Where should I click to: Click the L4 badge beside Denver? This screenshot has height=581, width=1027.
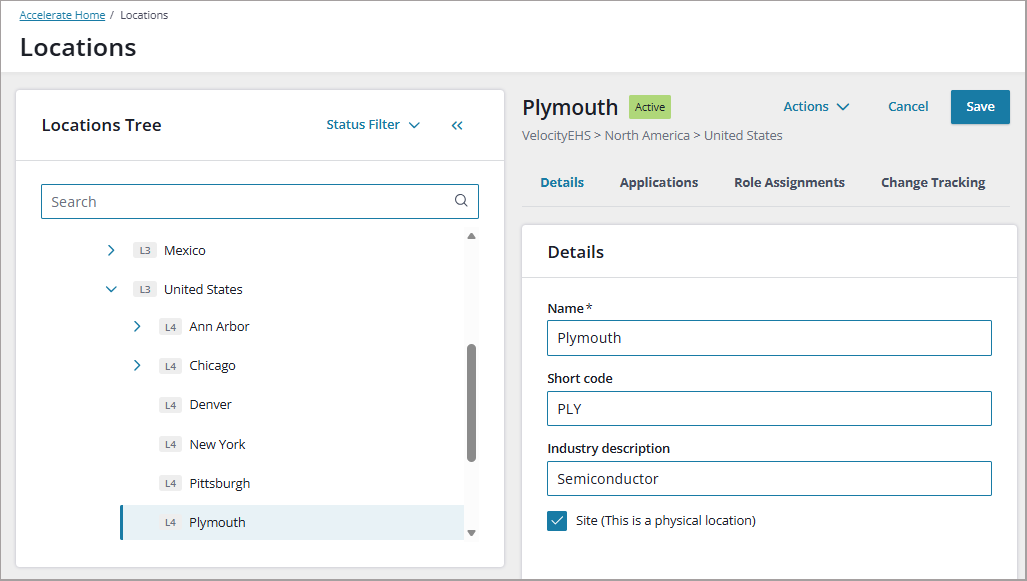tap(170, 405)
